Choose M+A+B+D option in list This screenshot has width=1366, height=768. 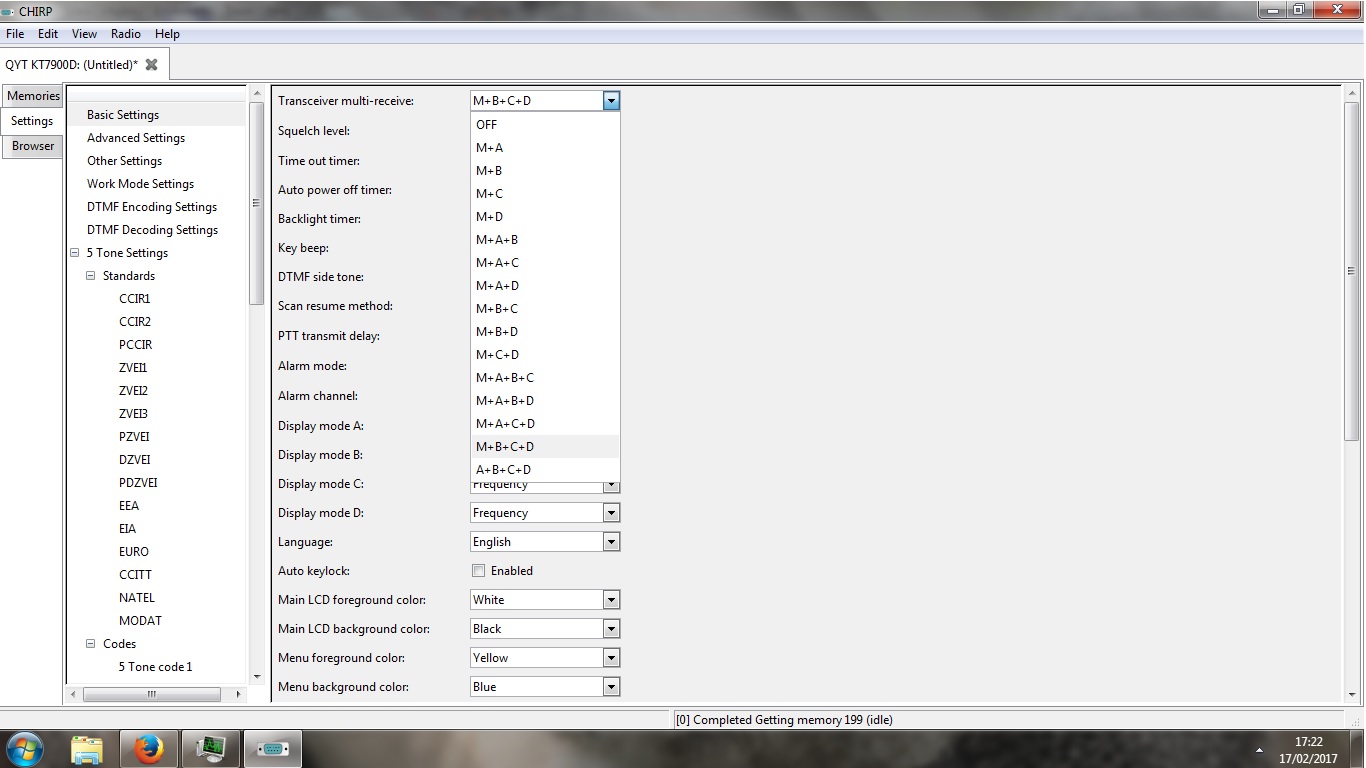[x=545, y=401]
